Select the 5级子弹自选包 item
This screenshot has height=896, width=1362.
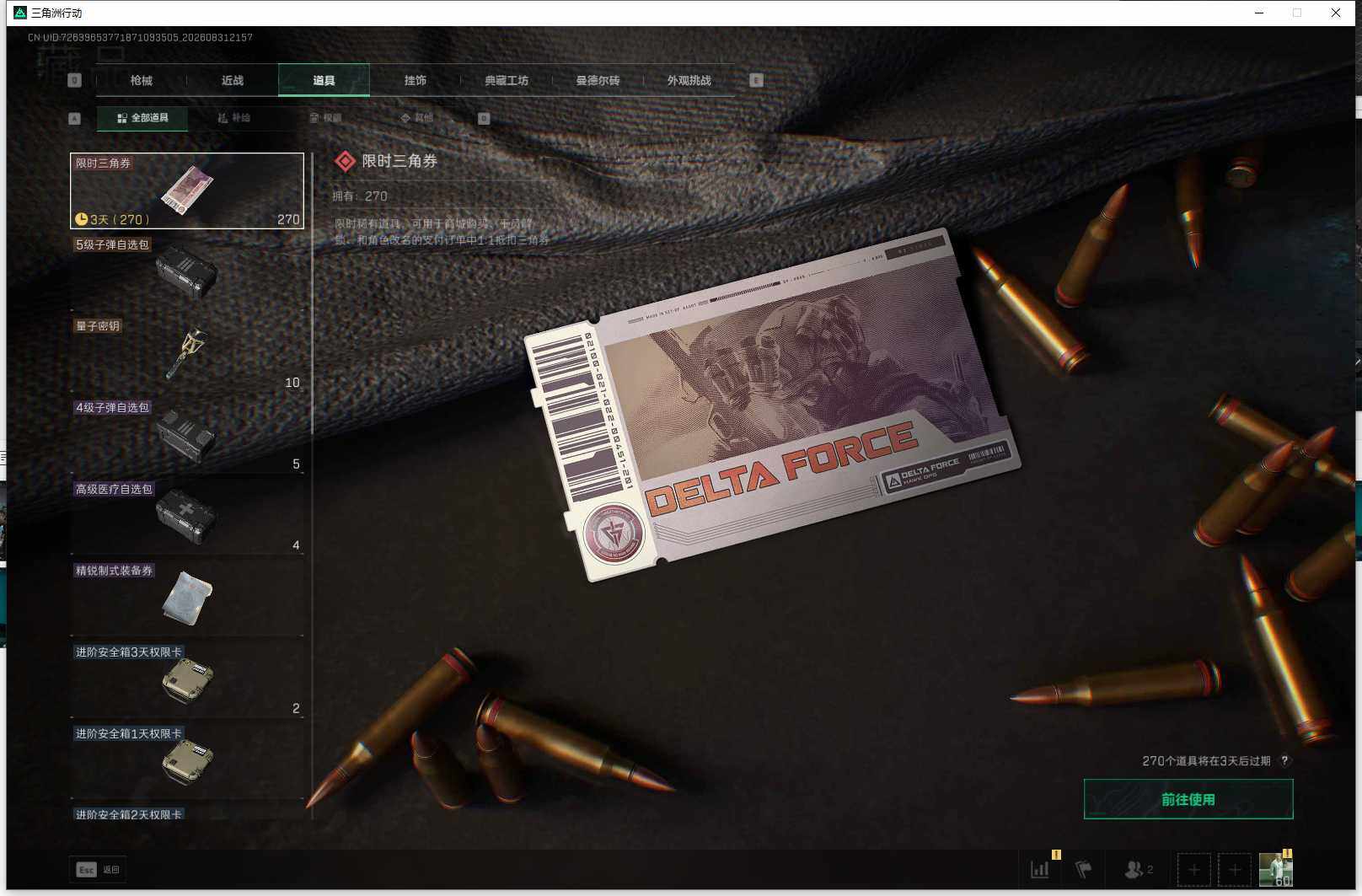[187, 272]
